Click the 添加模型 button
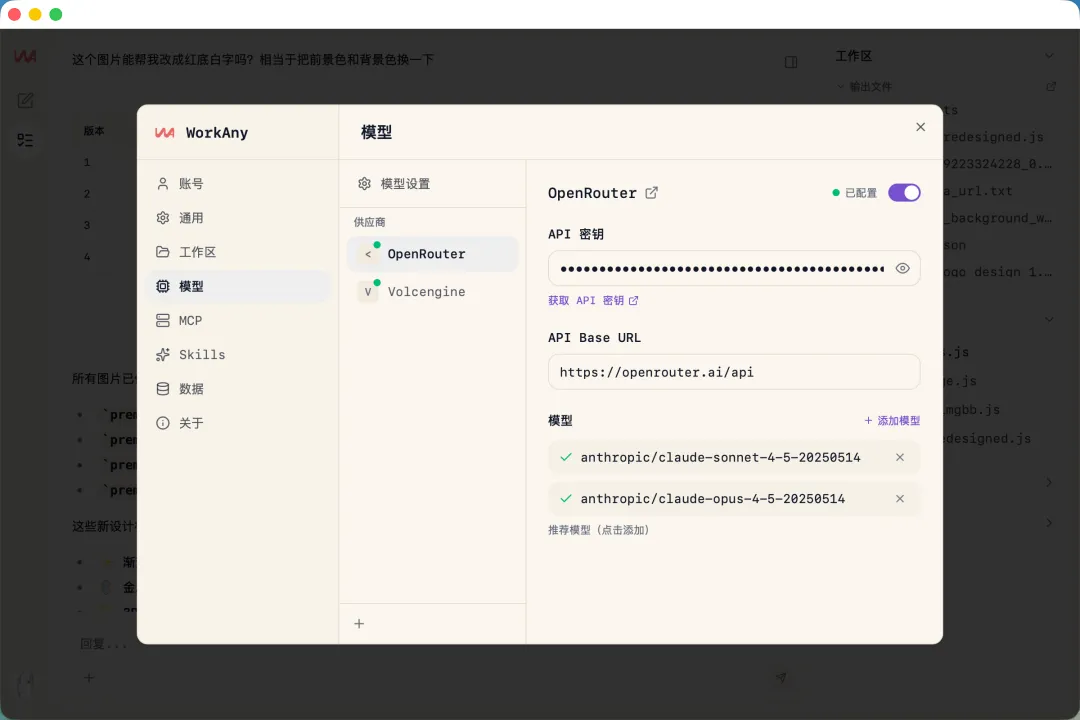Viewport: 1080px width, 720px height. pos(892,421)
